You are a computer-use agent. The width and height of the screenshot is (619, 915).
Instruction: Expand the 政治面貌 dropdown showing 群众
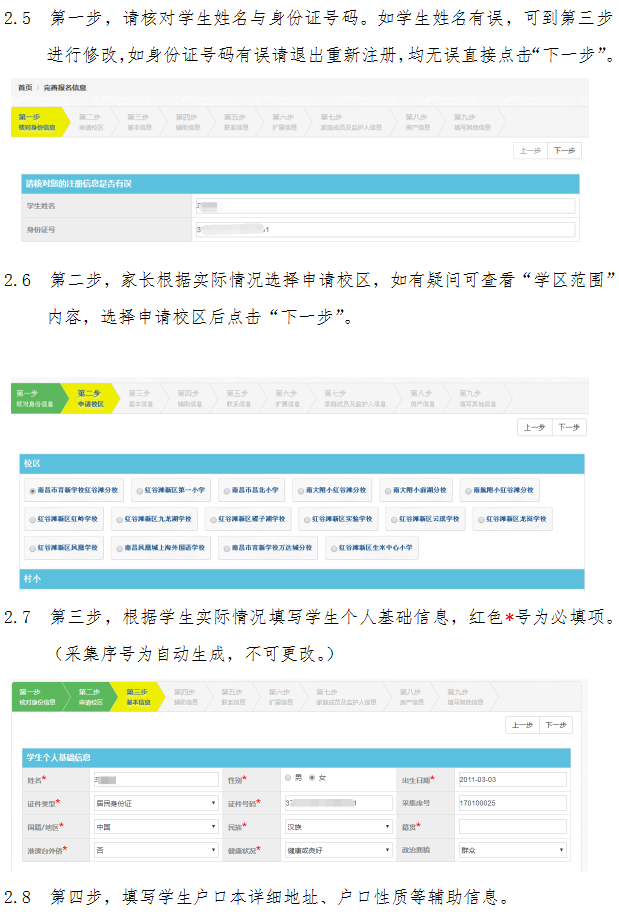pos(512,850)
